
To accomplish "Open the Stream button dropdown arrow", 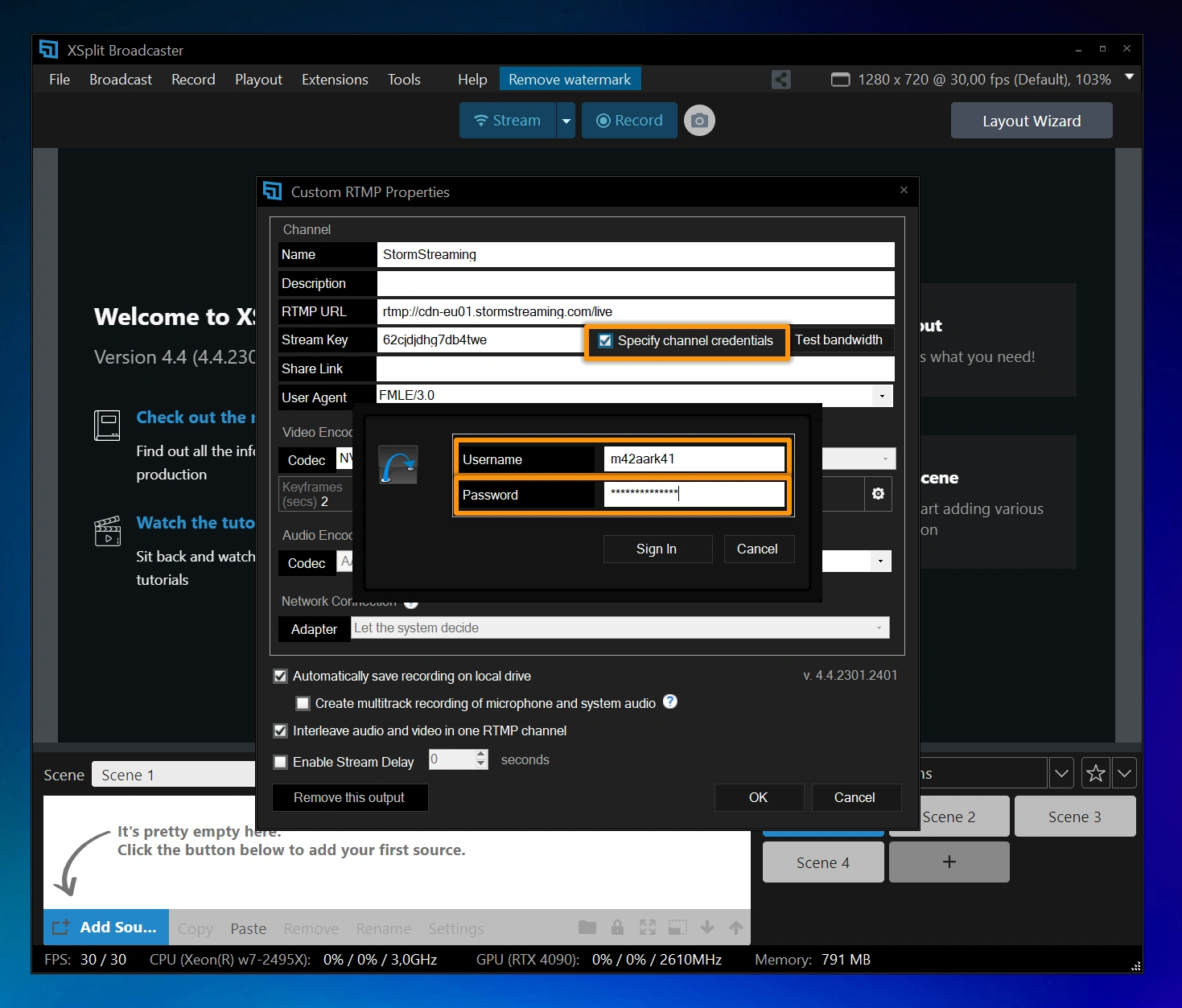I will point(566,121).
